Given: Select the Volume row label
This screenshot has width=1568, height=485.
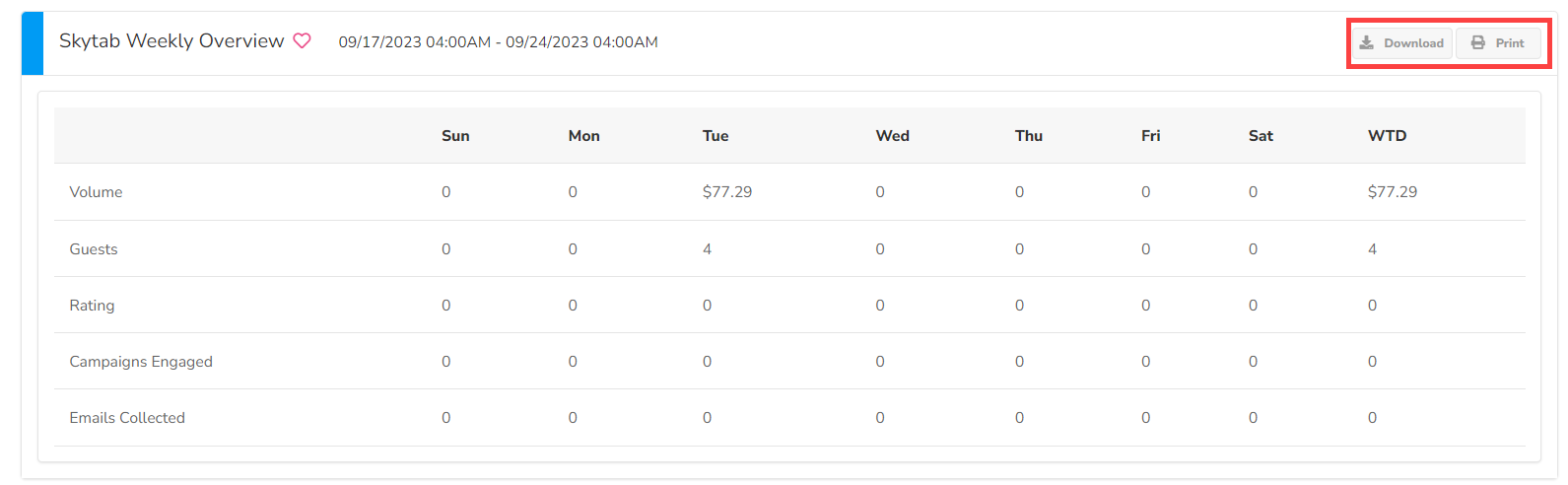Looking at the screenshot, I should pos(96,192).
